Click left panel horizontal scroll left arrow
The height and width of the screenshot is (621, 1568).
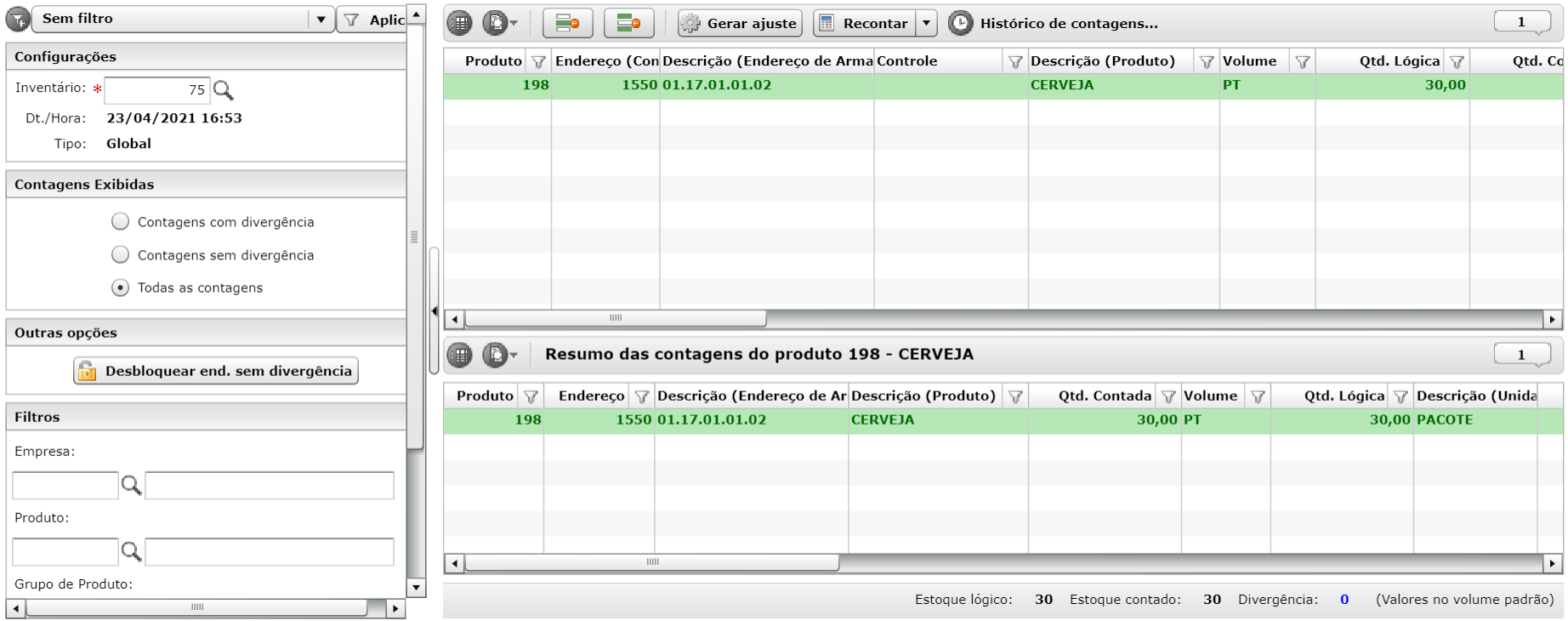(15, 608)
